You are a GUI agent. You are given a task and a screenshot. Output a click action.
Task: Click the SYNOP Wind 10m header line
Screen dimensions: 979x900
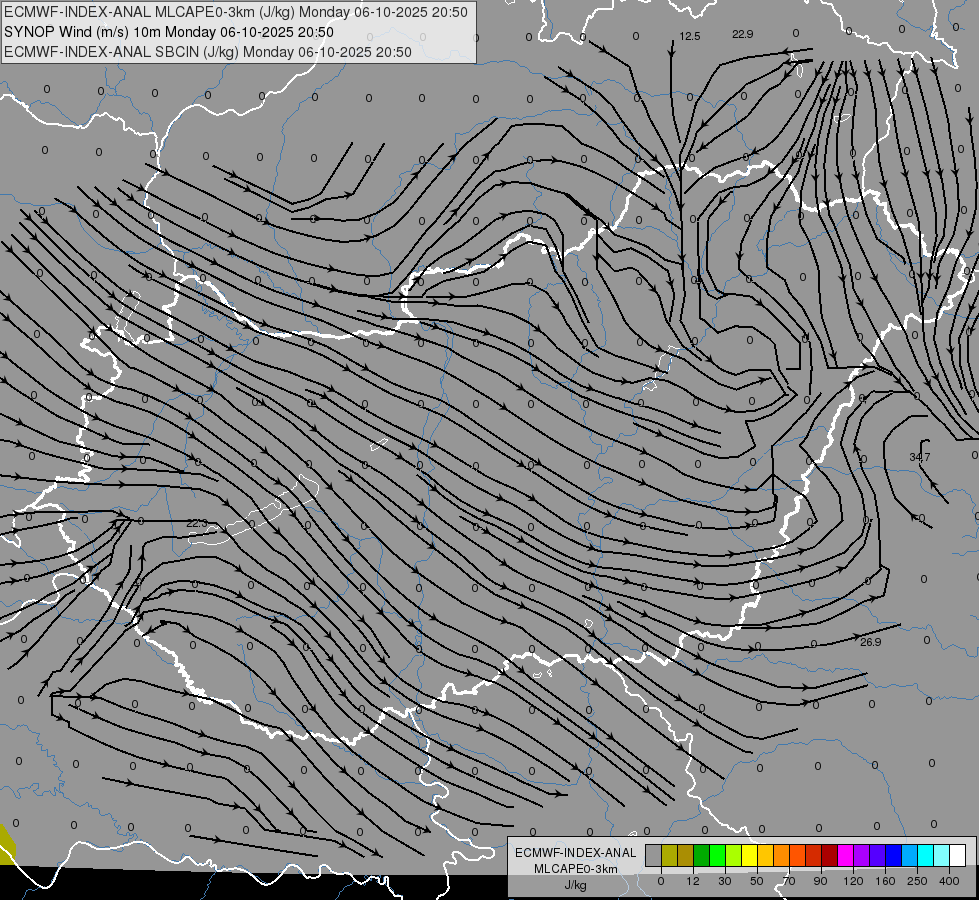point(169,32)
